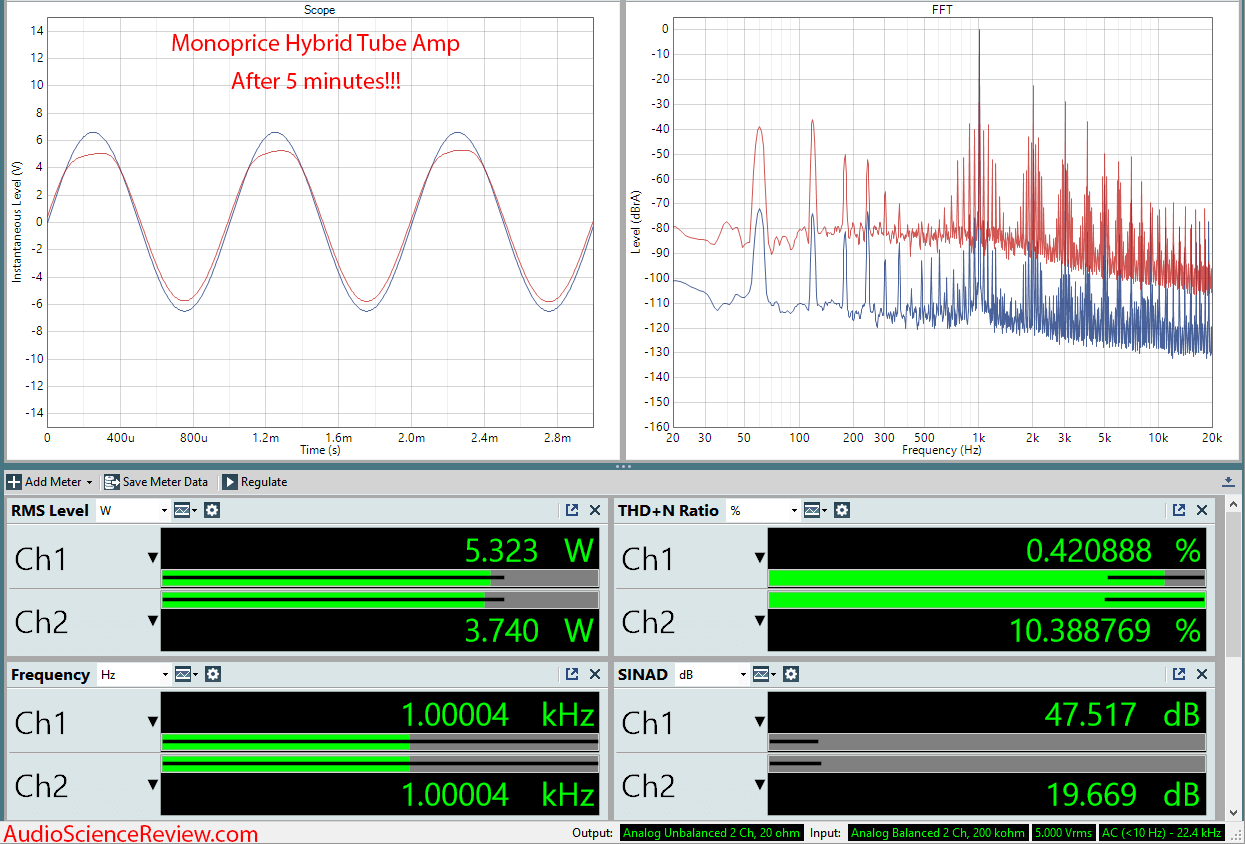The height and width of the screenshot is (844, 1245).
Task: Expand the Ch2 arrow in SINAD meter
Action: [x=759, y=785]
